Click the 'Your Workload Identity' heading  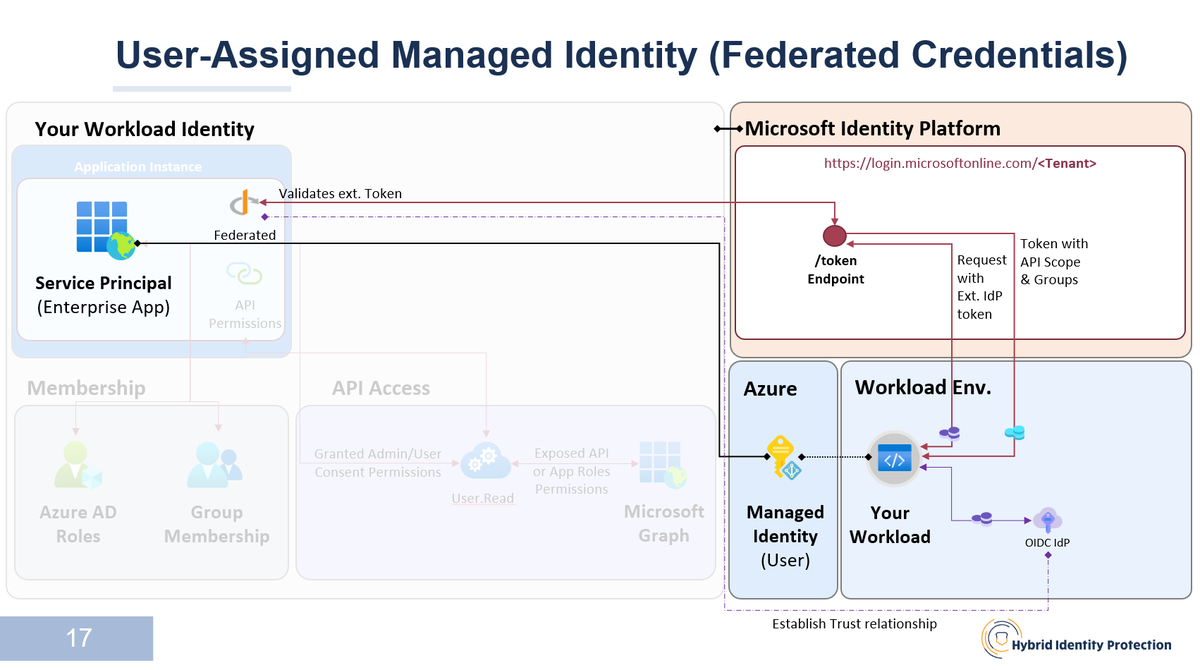click(x=144, y=129)
